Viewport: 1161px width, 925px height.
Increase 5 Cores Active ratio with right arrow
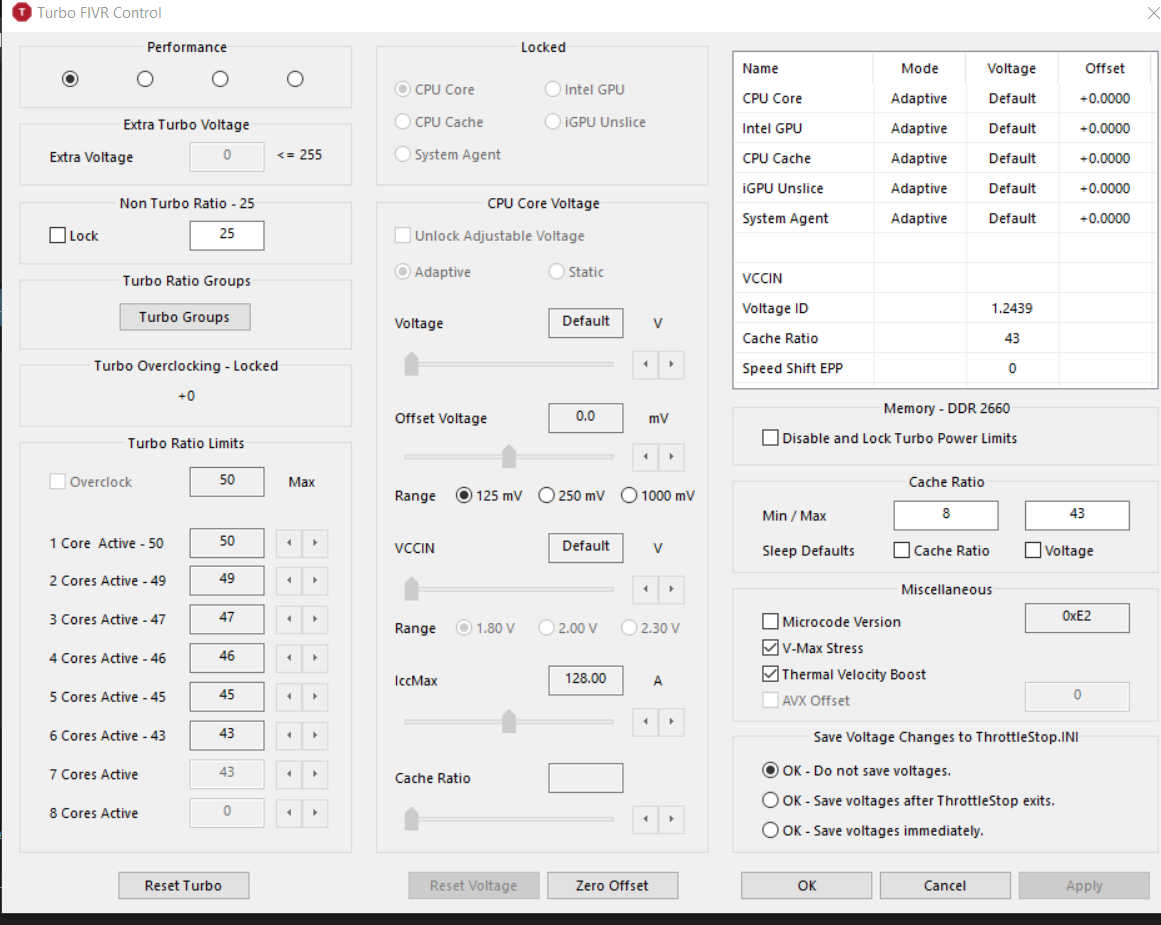click(315, 696)
